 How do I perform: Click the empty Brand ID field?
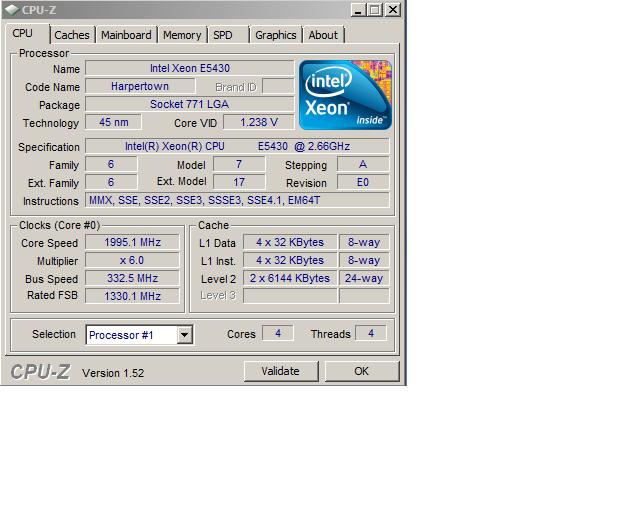pyautogui.click(x=278, y=86)
